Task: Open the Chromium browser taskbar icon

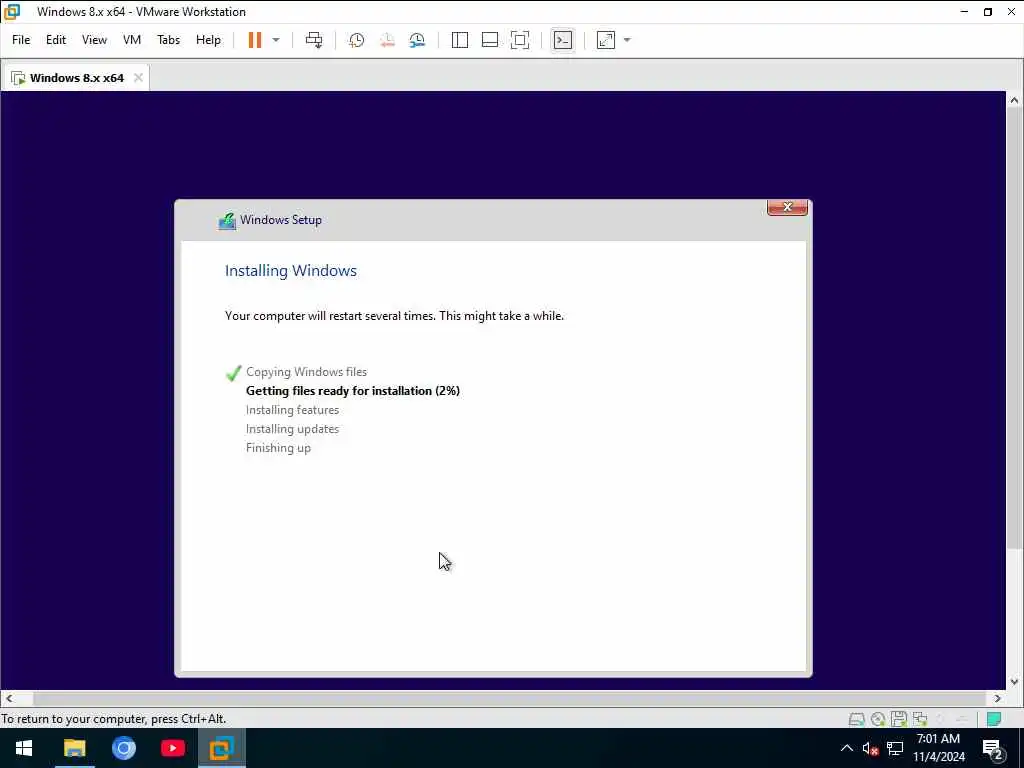Action: click(123, 748)
